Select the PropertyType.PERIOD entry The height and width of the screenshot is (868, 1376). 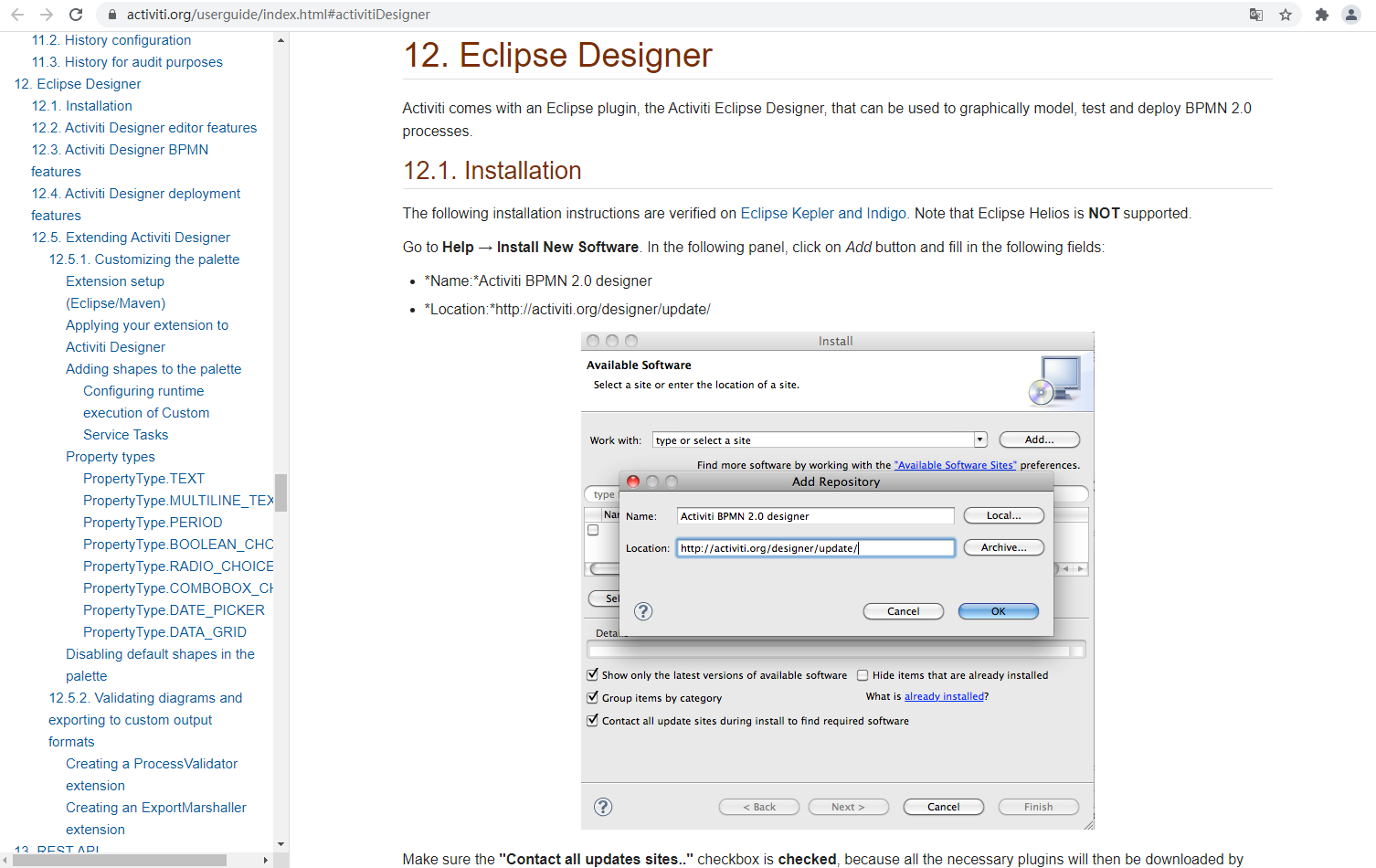(153, 523)
